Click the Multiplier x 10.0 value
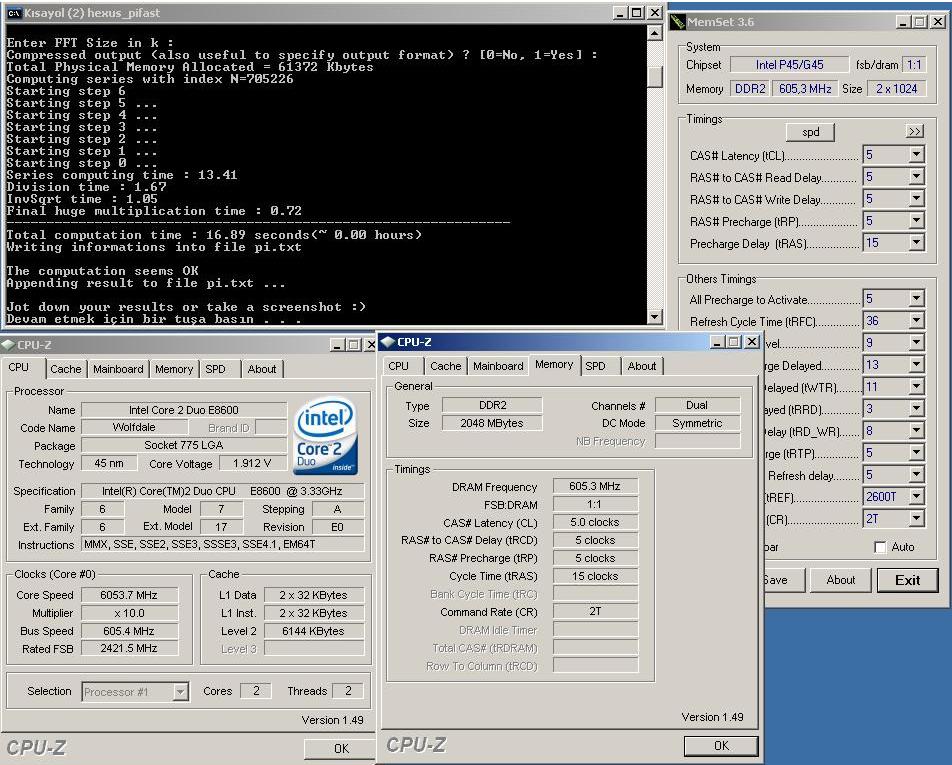 (129, 613)
